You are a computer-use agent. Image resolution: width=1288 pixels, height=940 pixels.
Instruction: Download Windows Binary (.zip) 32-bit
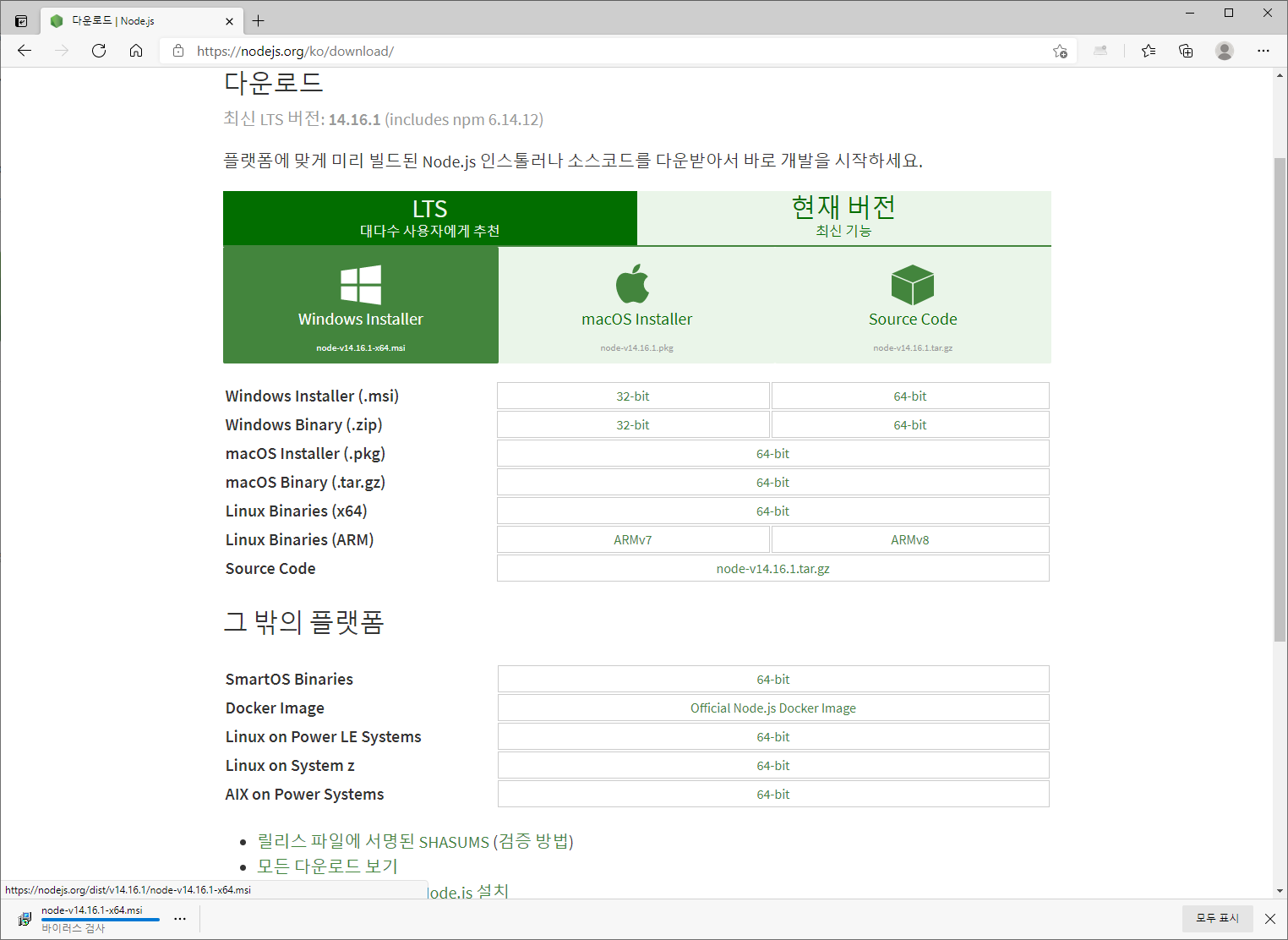(x=633, y=424)
